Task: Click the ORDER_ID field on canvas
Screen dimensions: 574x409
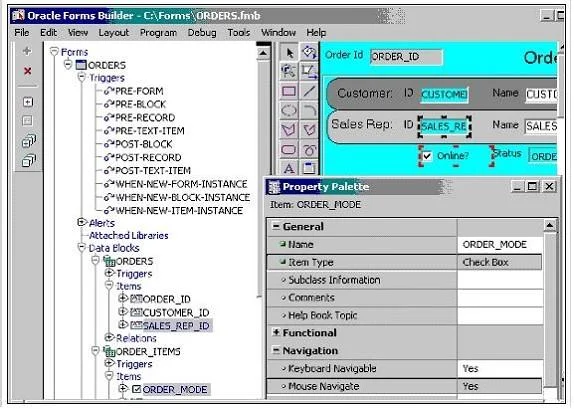Action: coord(406,57)
